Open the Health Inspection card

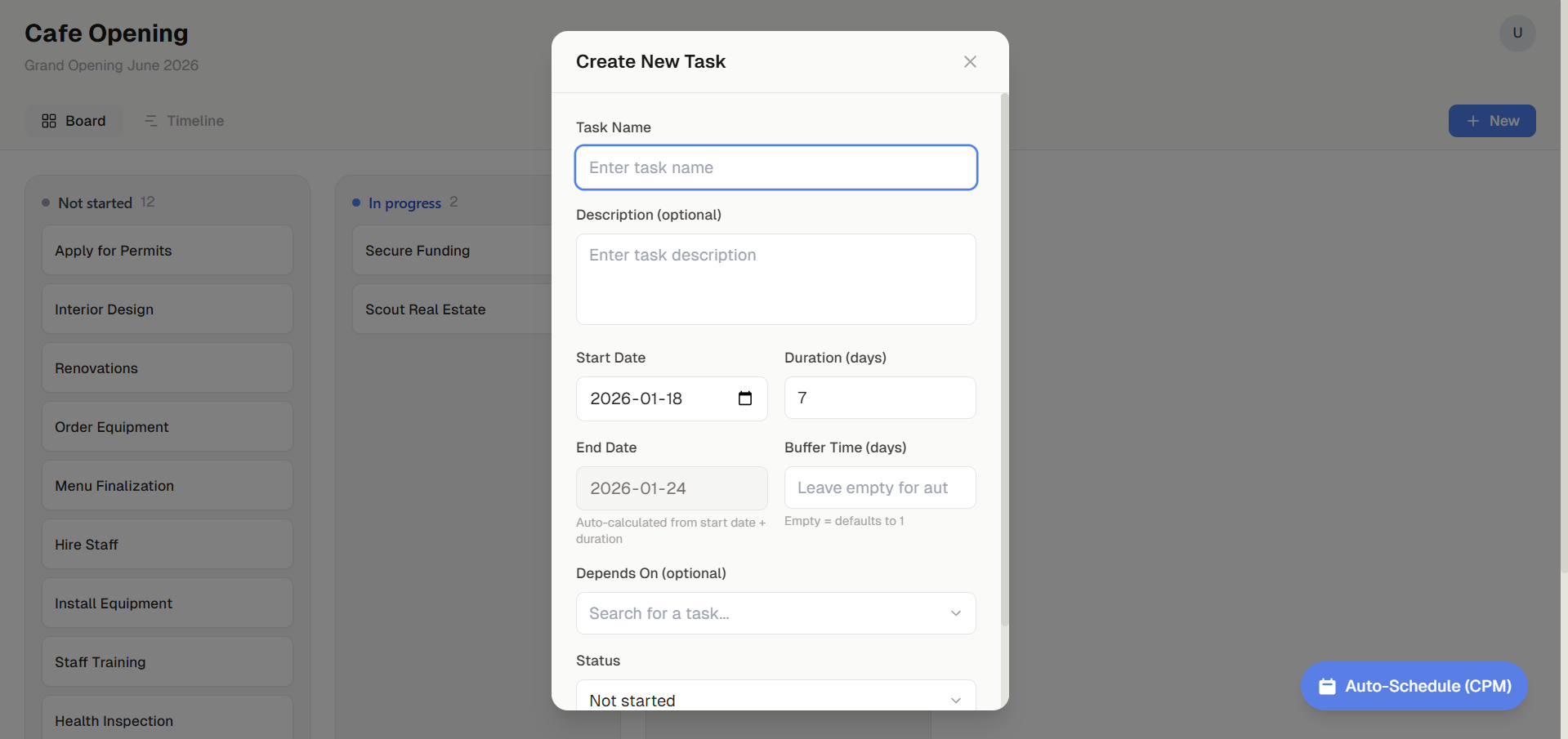[168, 718]
